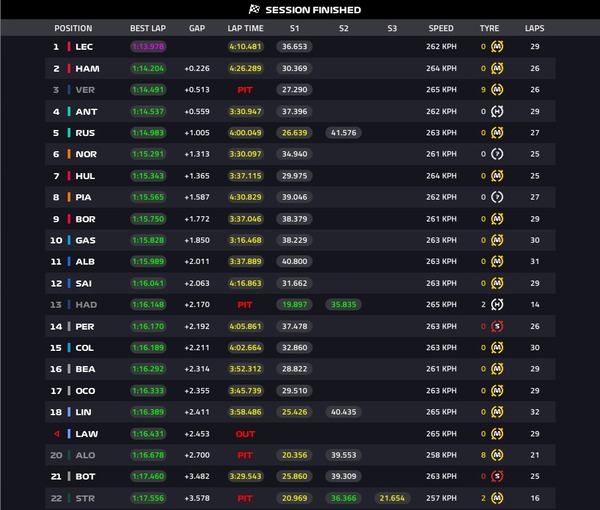Click the purple best lap 1:13.978
The width and height of the screenshot is (600, 510).
[148, 47]
